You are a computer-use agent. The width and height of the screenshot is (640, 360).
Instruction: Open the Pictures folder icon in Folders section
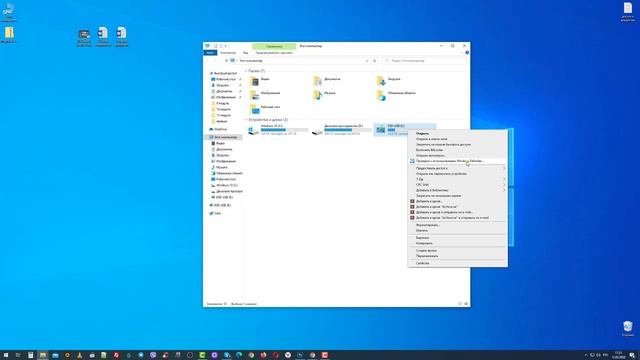pos(254,96)
